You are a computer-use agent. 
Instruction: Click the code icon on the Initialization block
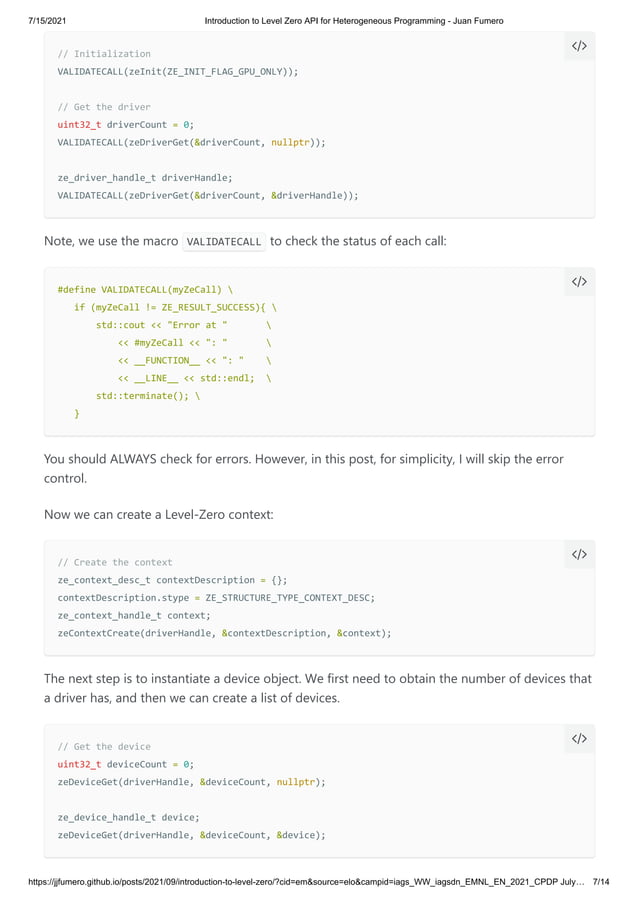tap(579, 46)
